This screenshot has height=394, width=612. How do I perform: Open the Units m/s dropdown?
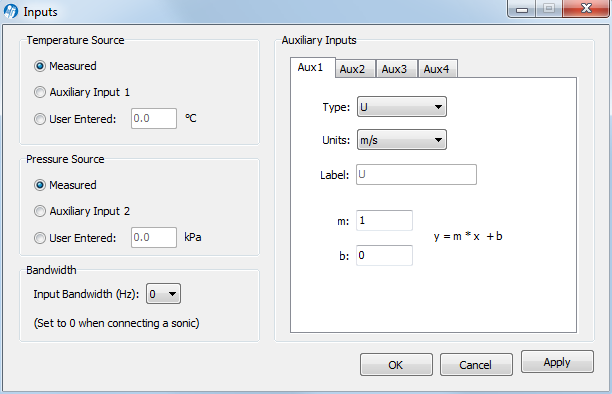402,140
